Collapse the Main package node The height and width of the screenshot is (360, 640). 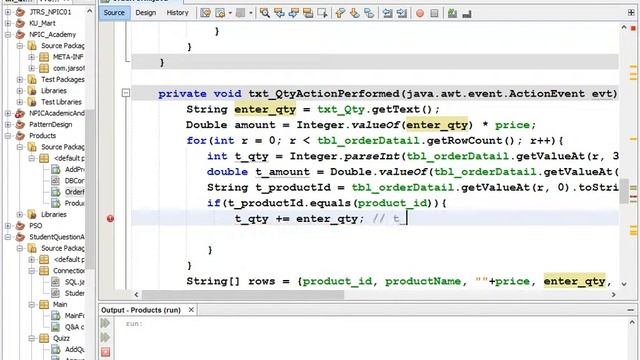click(31, 304)
